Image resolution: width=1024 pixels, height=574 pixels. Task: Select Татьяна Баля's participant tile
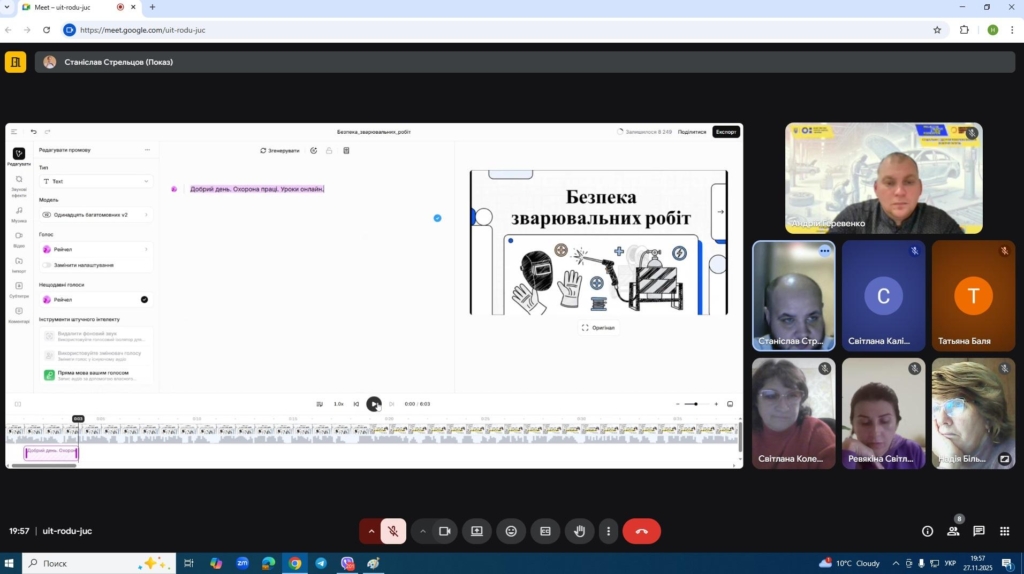[x=973, y=295]
